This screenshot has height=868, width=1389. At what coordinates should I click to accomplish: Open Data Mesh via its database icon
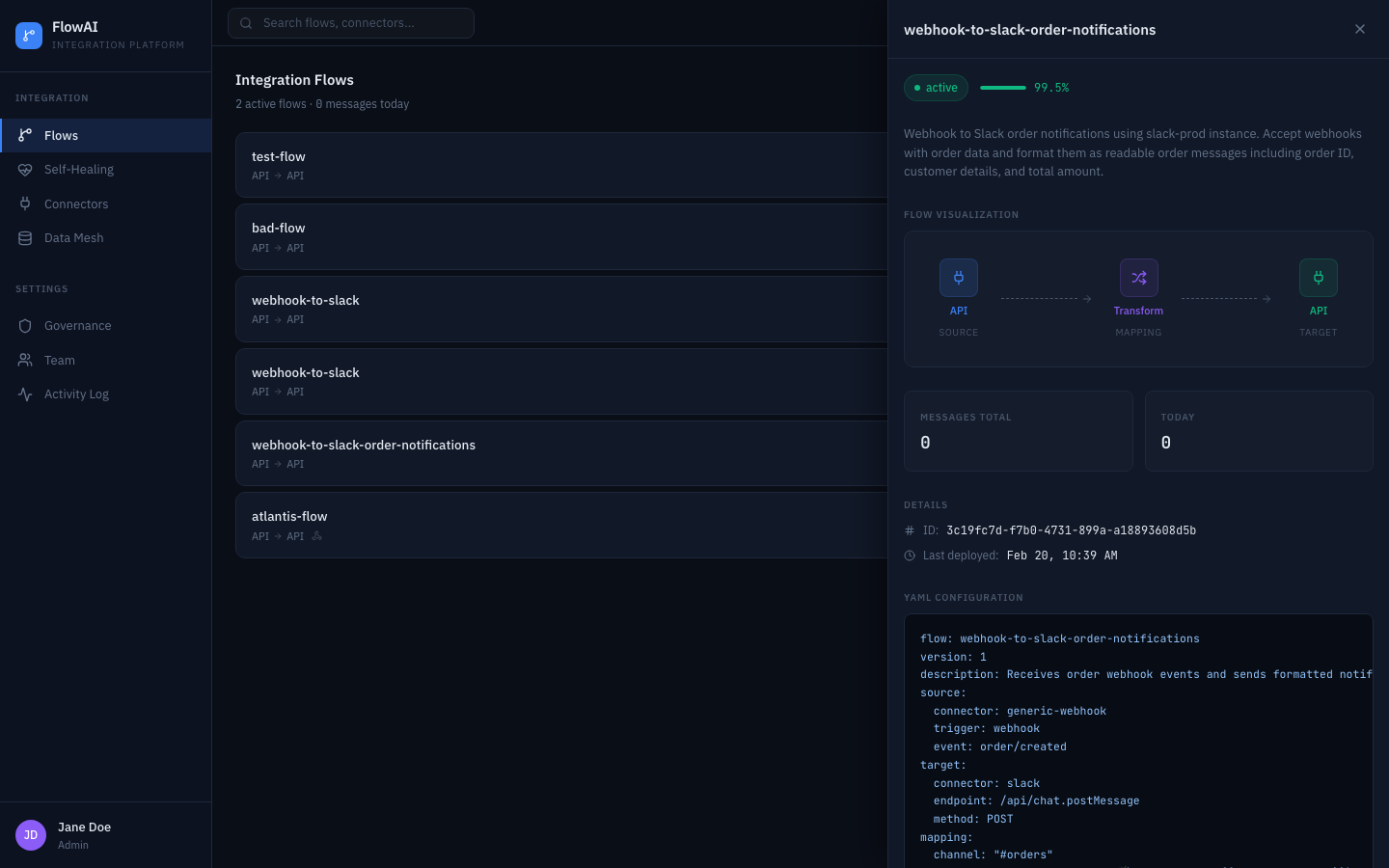[x=25, y=237]
